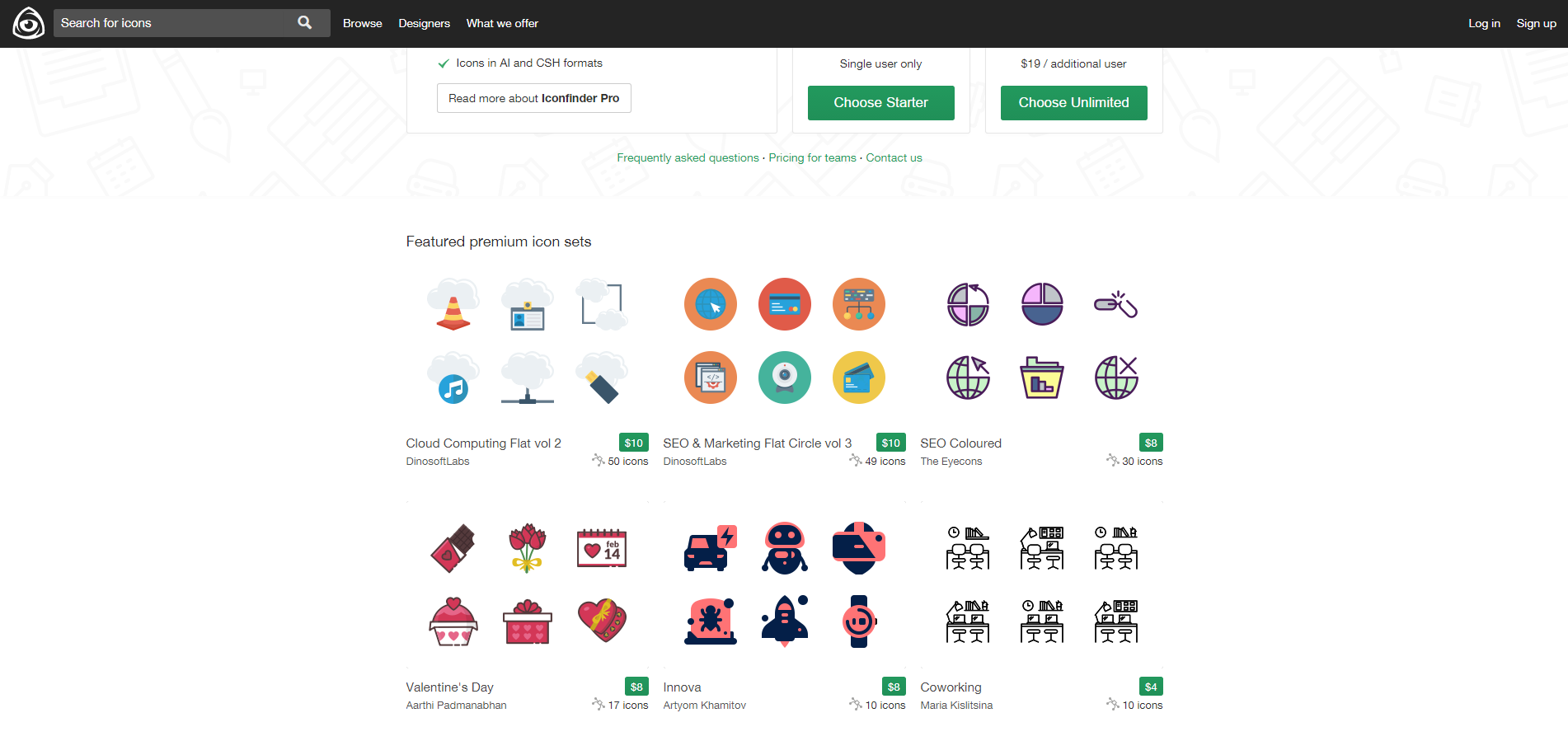Open What we offer menu

pyautogui.click(x=502, y=23)
